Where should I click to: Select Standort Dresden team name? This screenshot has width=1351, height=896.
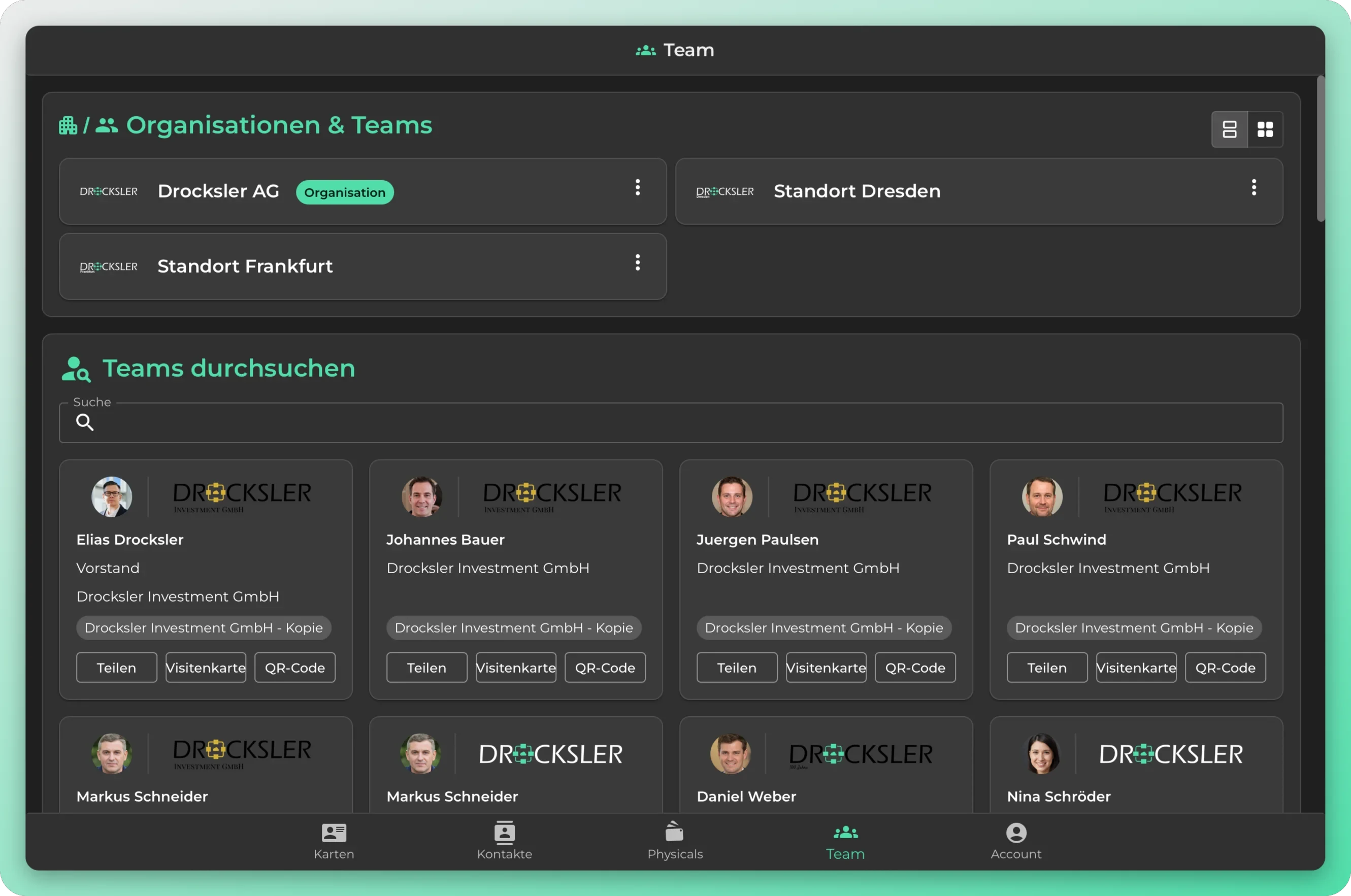856,191
